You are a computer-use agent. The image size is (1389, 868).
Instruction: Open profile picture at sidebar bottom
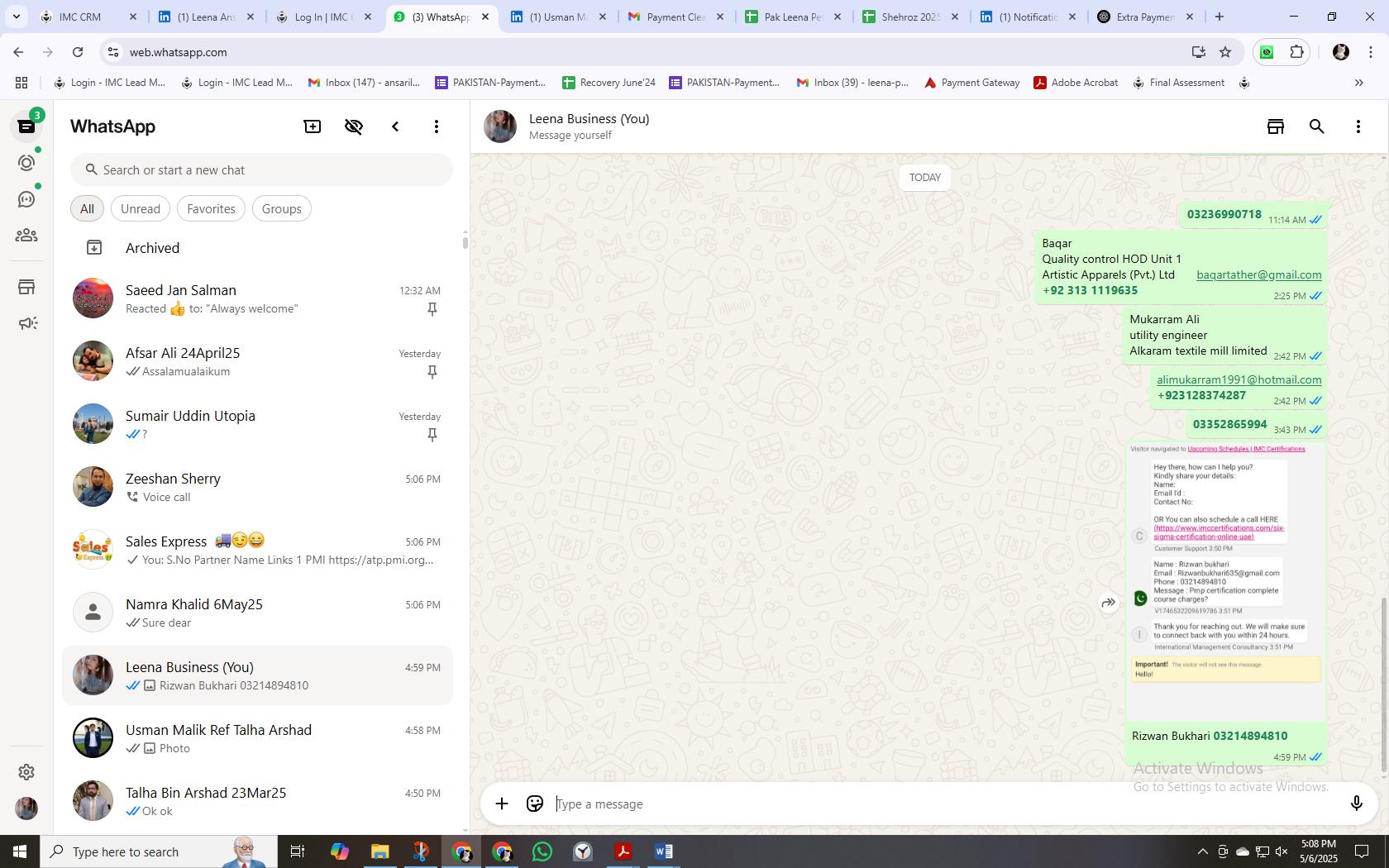[26, 808]
